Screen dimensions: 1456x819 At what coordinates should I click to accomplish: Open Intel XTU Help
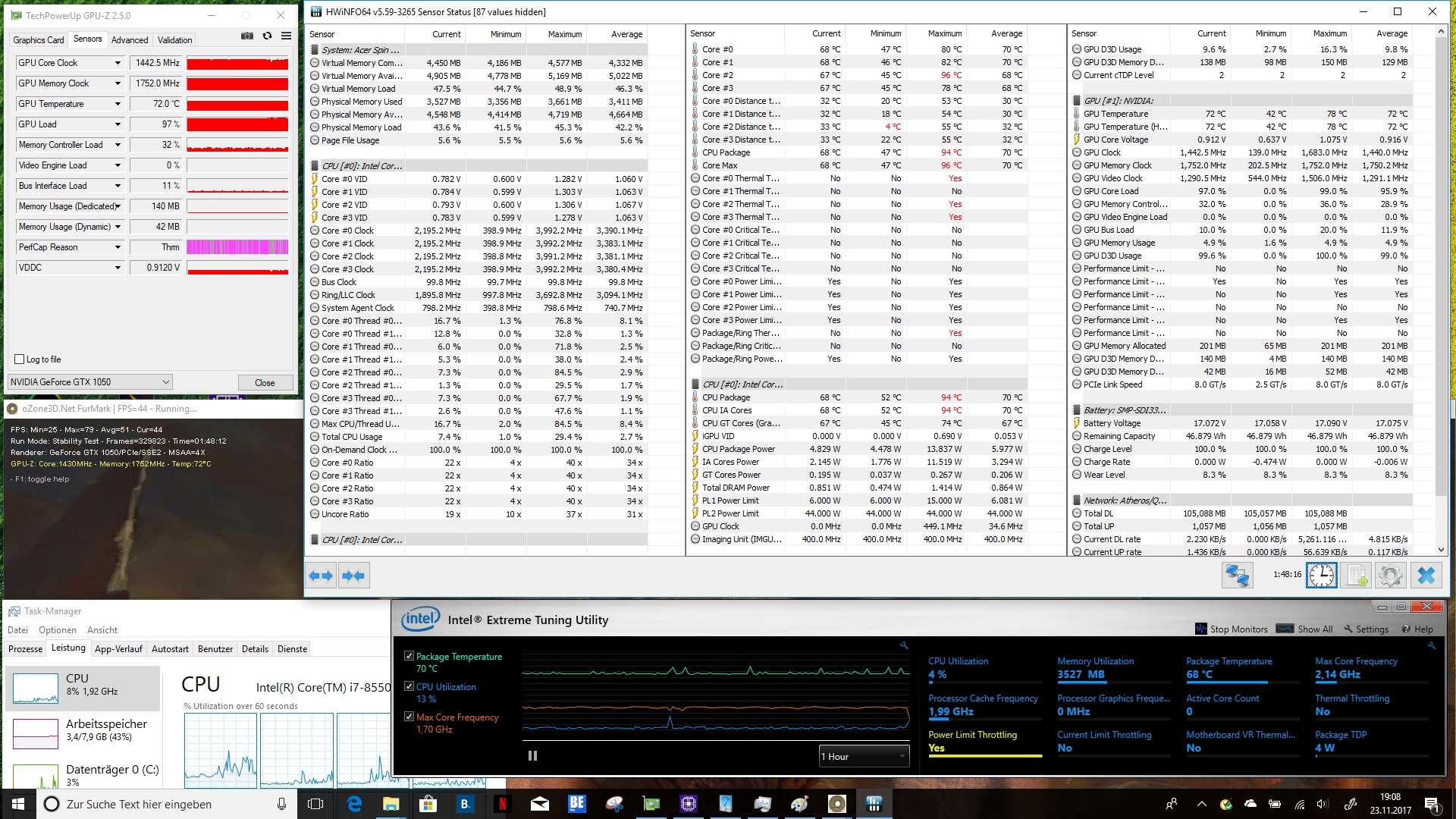point(1417,629)
